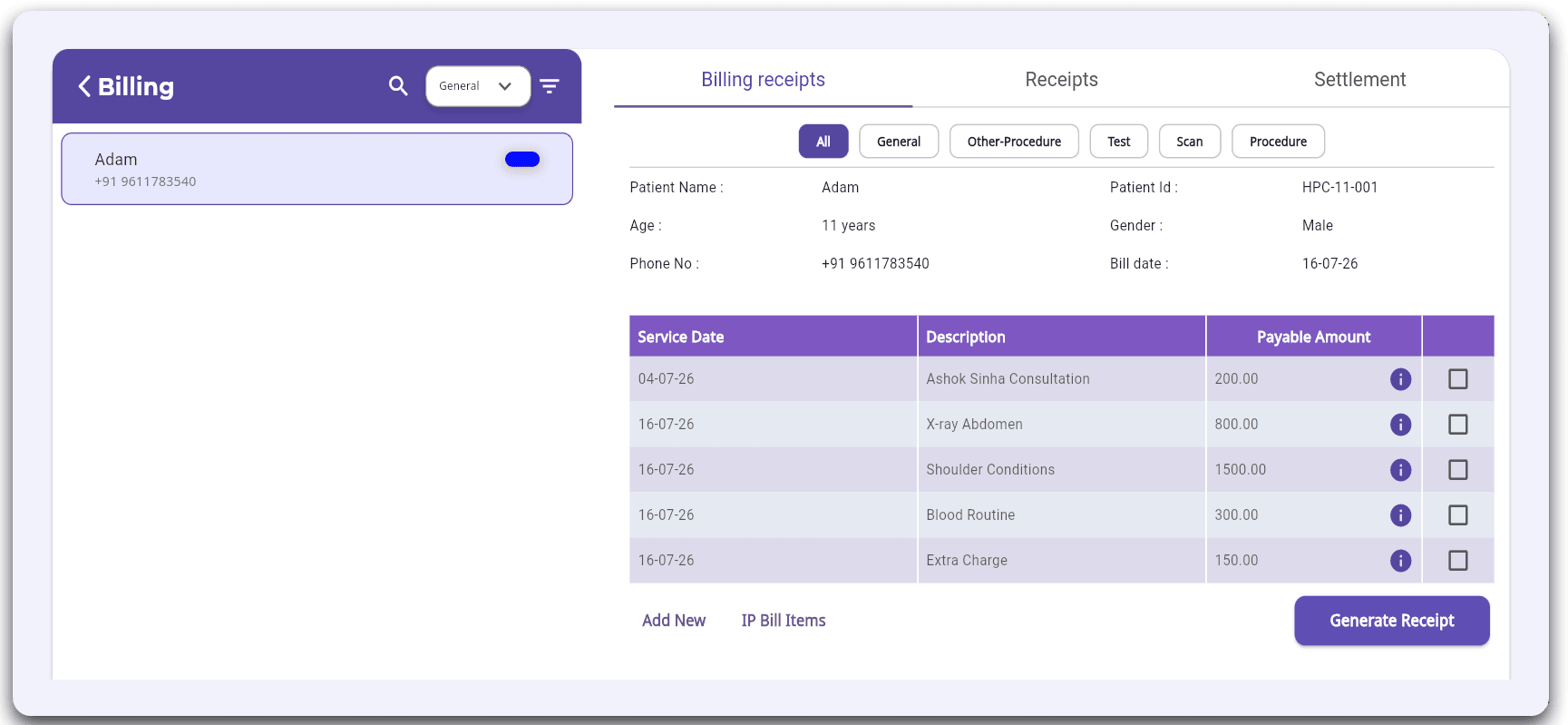
Task: Show info for Ashok Sinha Consultation
Action: (1400, 379)
